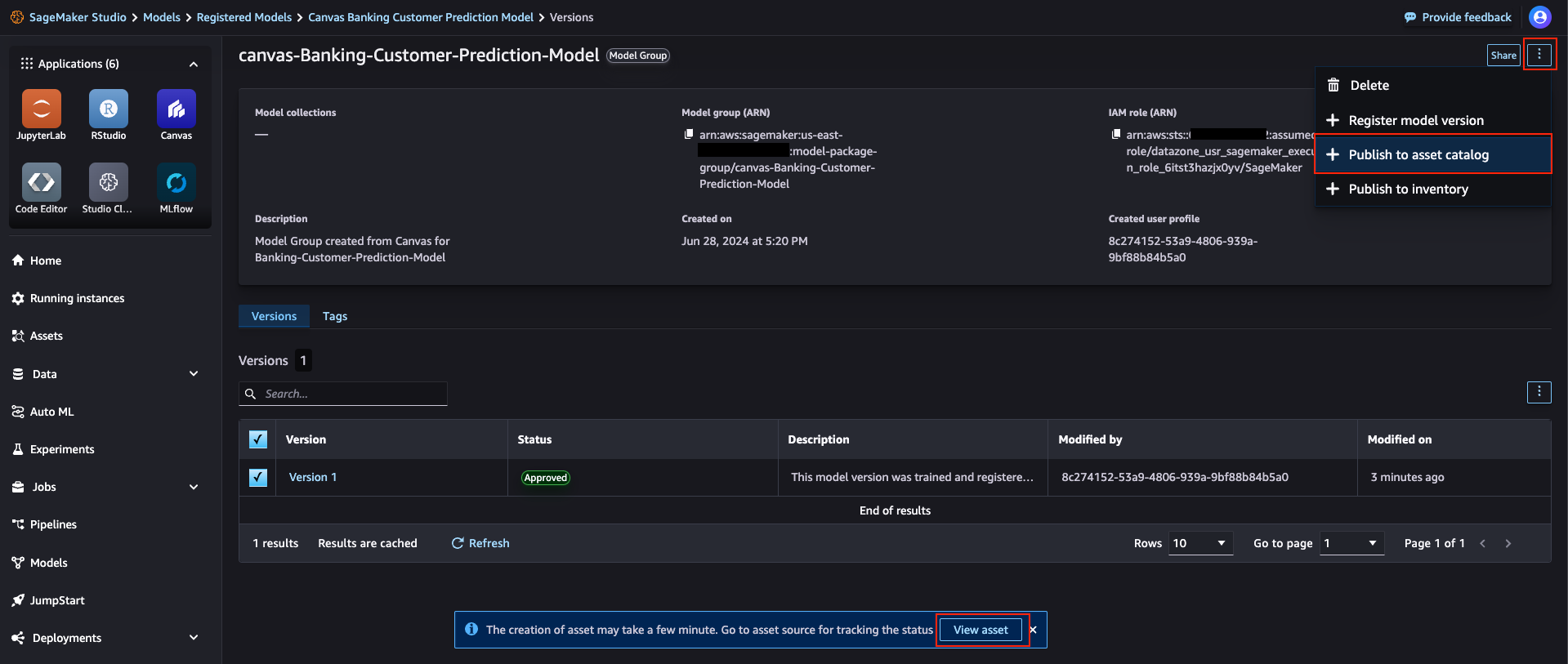The image size is (1568, 664).
Task: Open the Go to page dropdown
Action: pyautogui.click(x=1351, y=543)
